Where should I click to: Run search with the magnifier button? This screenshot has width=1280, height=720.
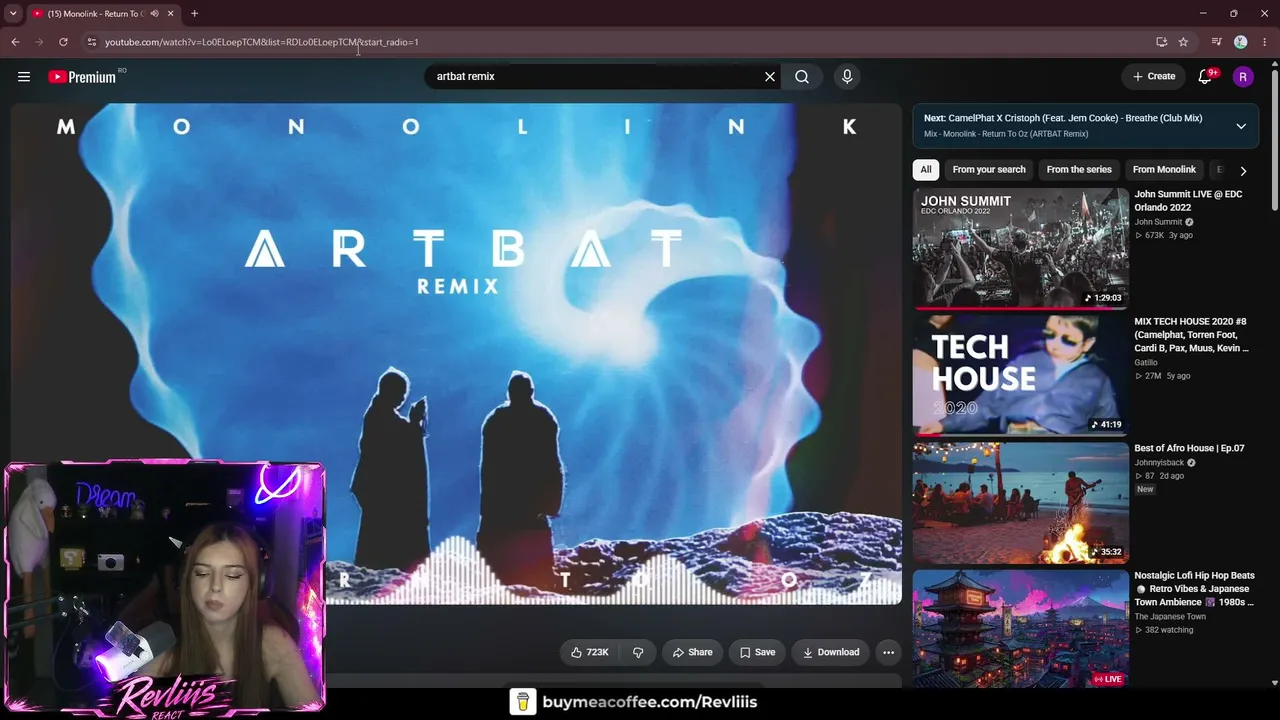click(802, 77)
